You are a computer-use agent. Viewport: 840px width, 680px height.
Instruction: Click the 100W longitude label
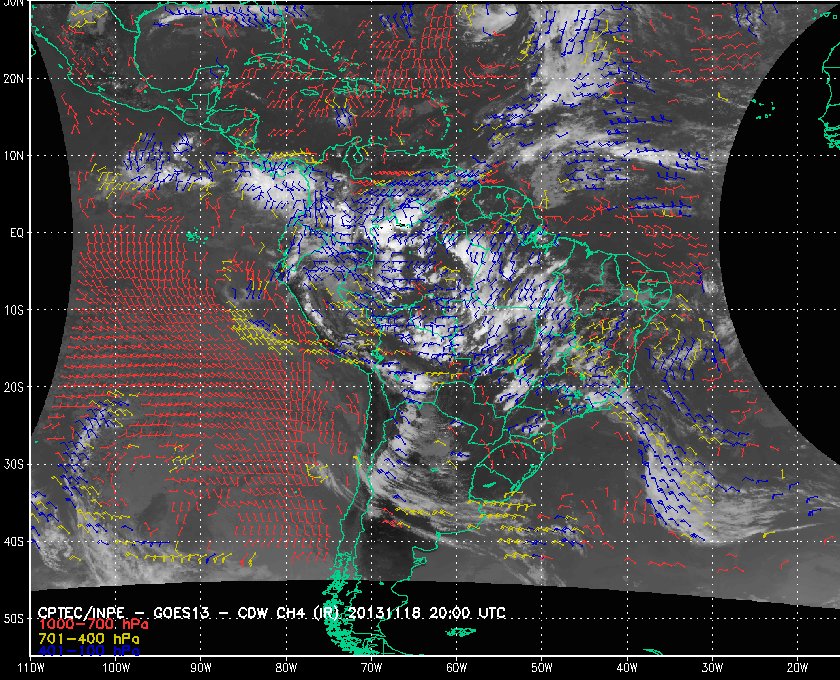click(116, 667)
